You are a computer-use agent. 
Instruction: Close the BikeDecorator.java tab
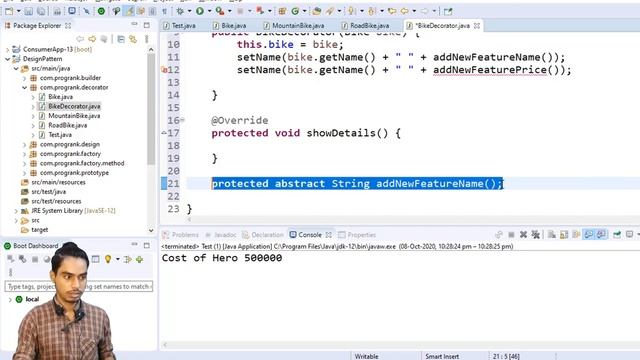click(476, 26)
